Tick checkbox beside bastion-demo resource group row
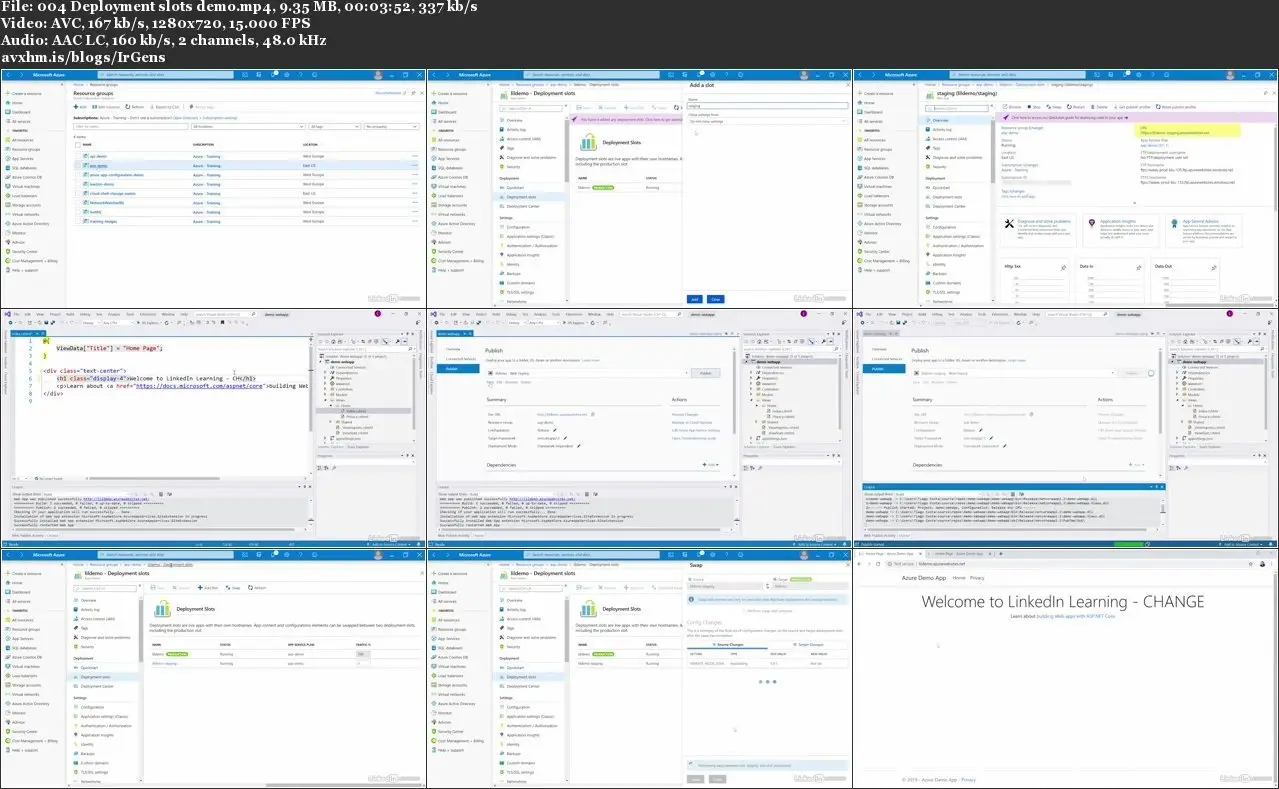The image size is (1279, 789). (78, 184)
